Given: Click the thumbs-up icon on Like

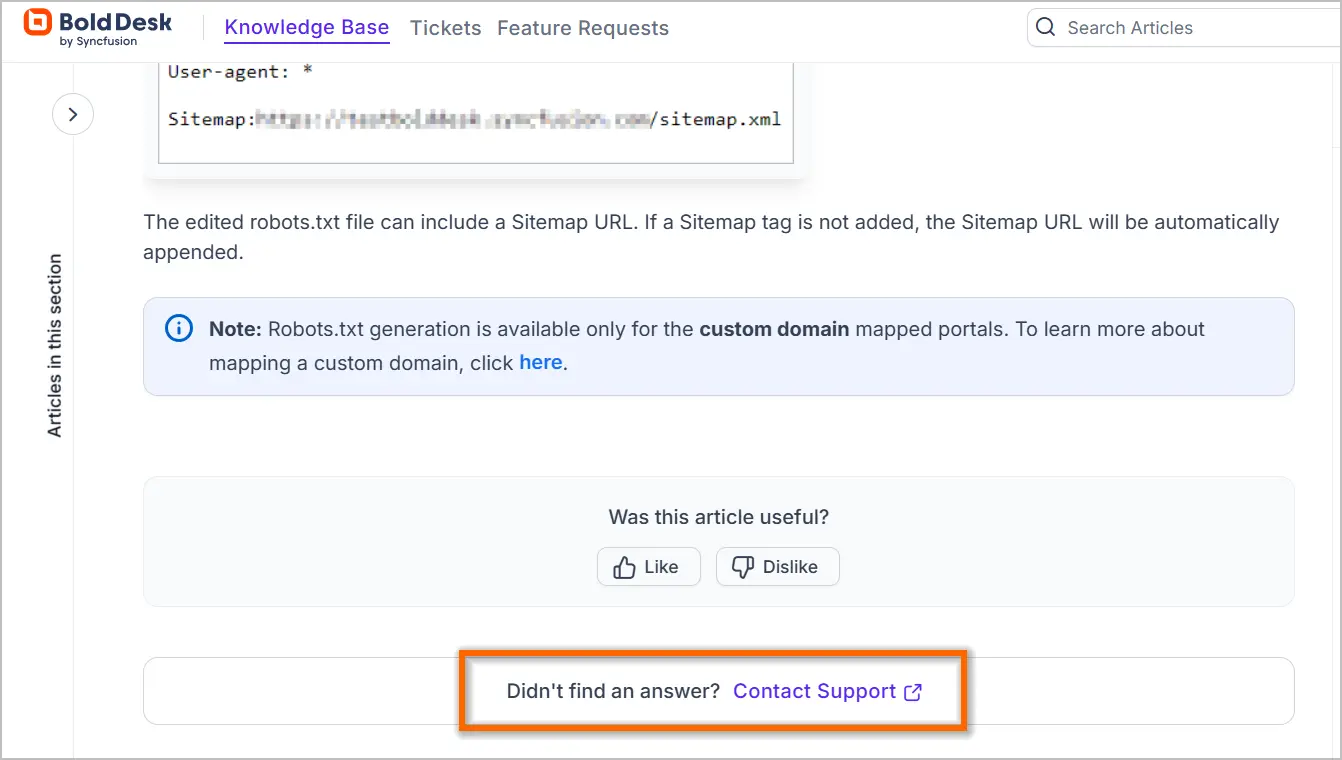Looking at the screenshot, I should pyautogui.click(x=626, y=567).
